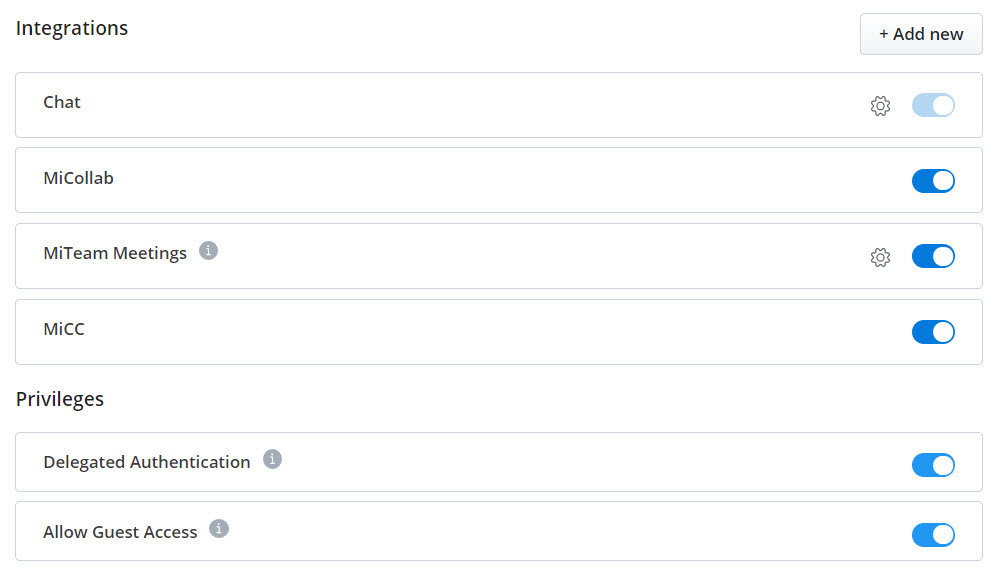The image size is (1001, 576).
Task: Click the Allow Guest Access info icon
Action: [219, 527]
